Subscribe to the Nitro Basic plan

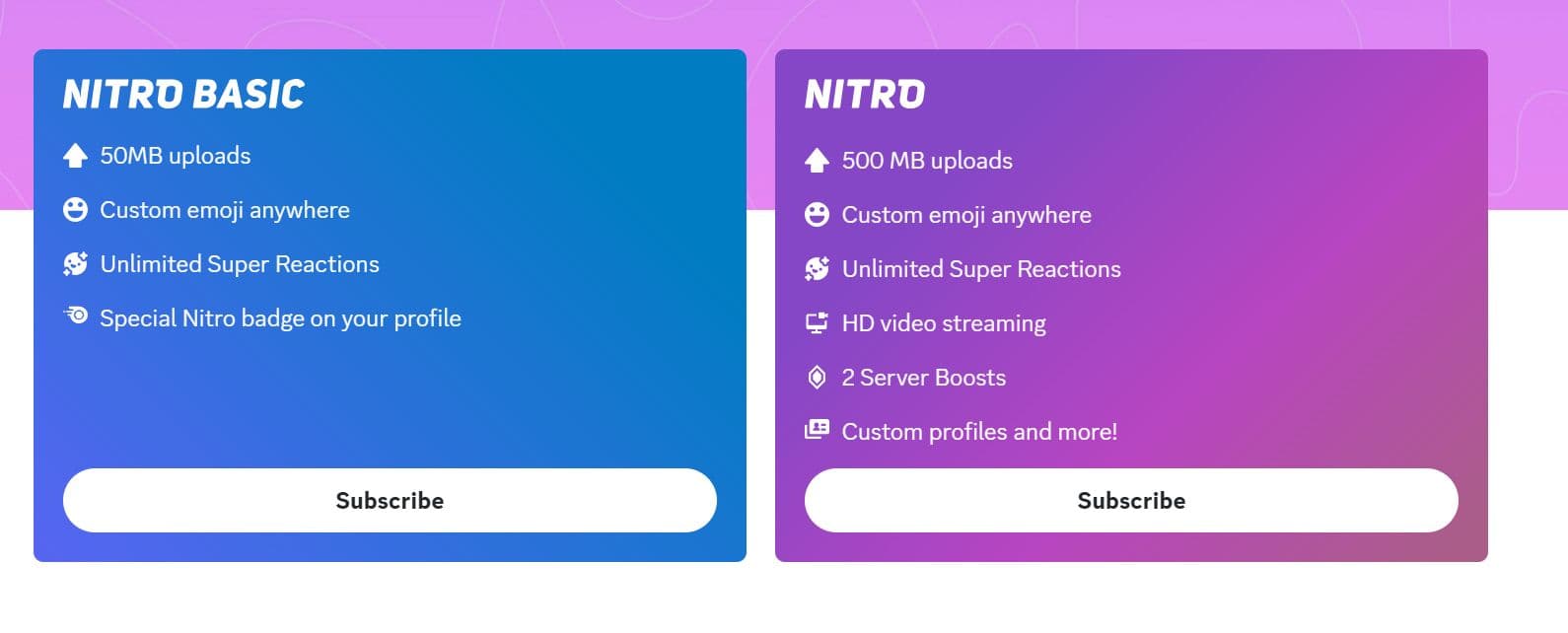tap(390, 501)
